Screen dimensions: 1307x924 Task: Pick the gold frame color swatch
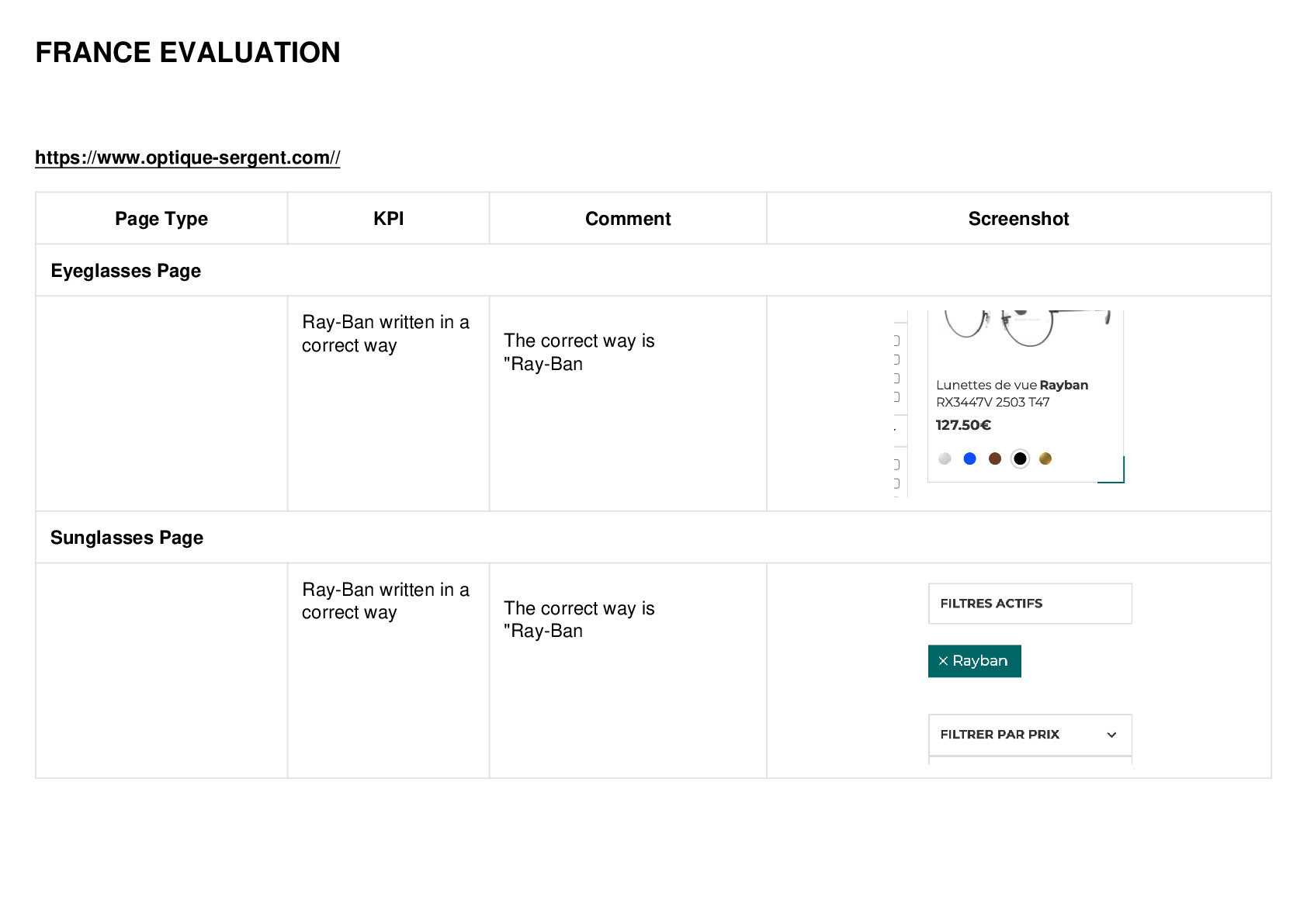(x=1045, y=459)
